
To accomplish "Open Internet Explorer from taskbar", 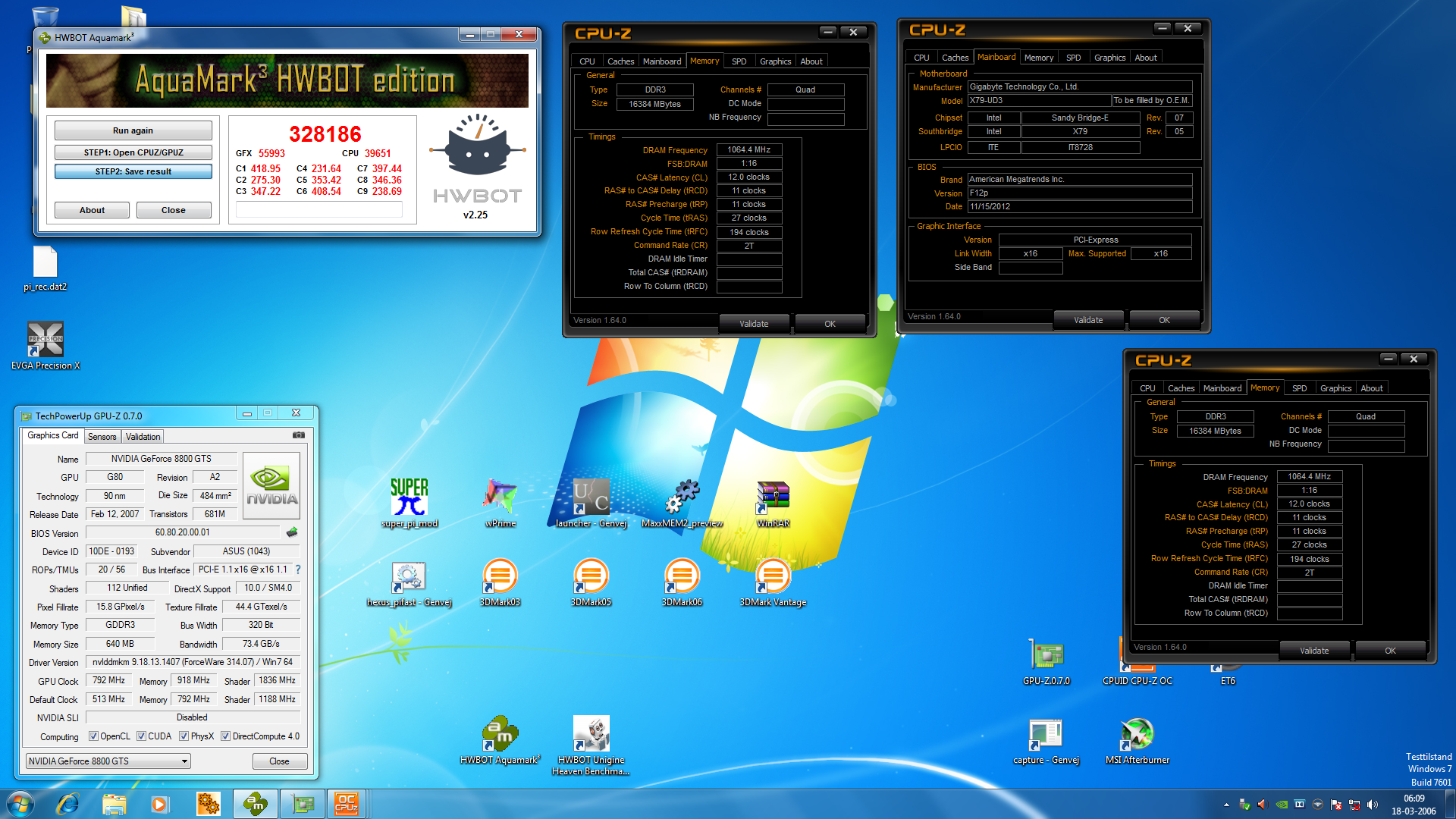I will [68, 804].
